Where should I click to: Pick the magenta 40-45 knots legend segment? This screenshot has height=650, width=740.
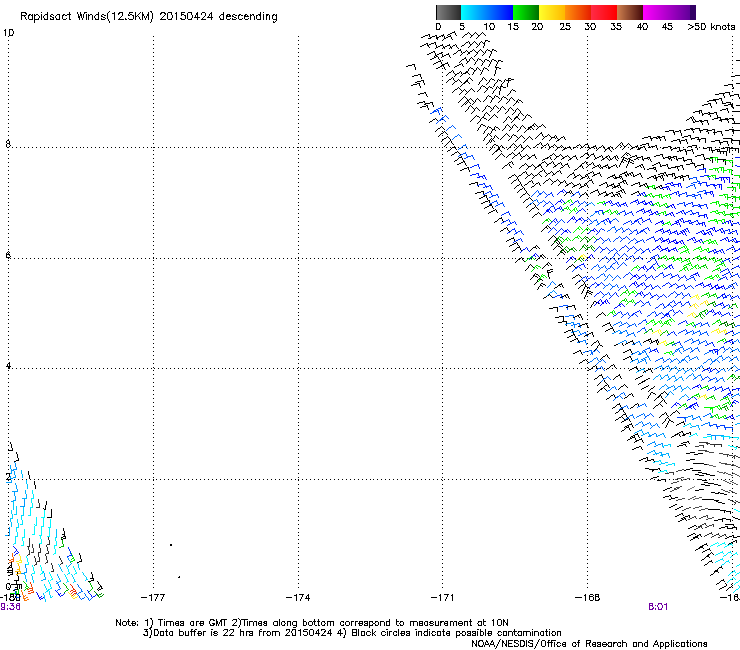pos(656,12)
